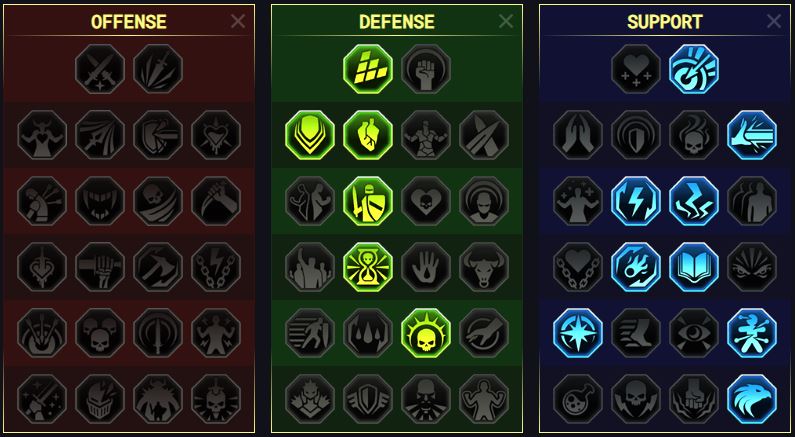Select the chained heart Support mastery

[578, 267]
